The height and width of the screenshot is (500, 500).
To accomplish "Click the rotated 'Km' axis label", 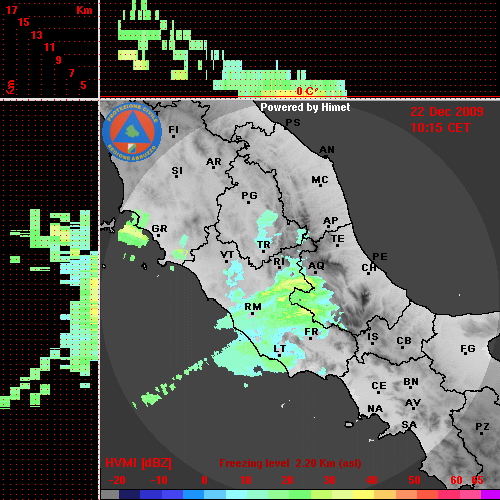I will point(11,87).
